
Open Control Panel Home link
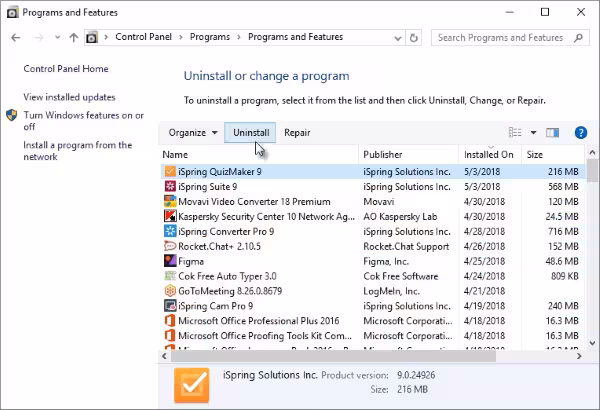(x=66, y=69)
